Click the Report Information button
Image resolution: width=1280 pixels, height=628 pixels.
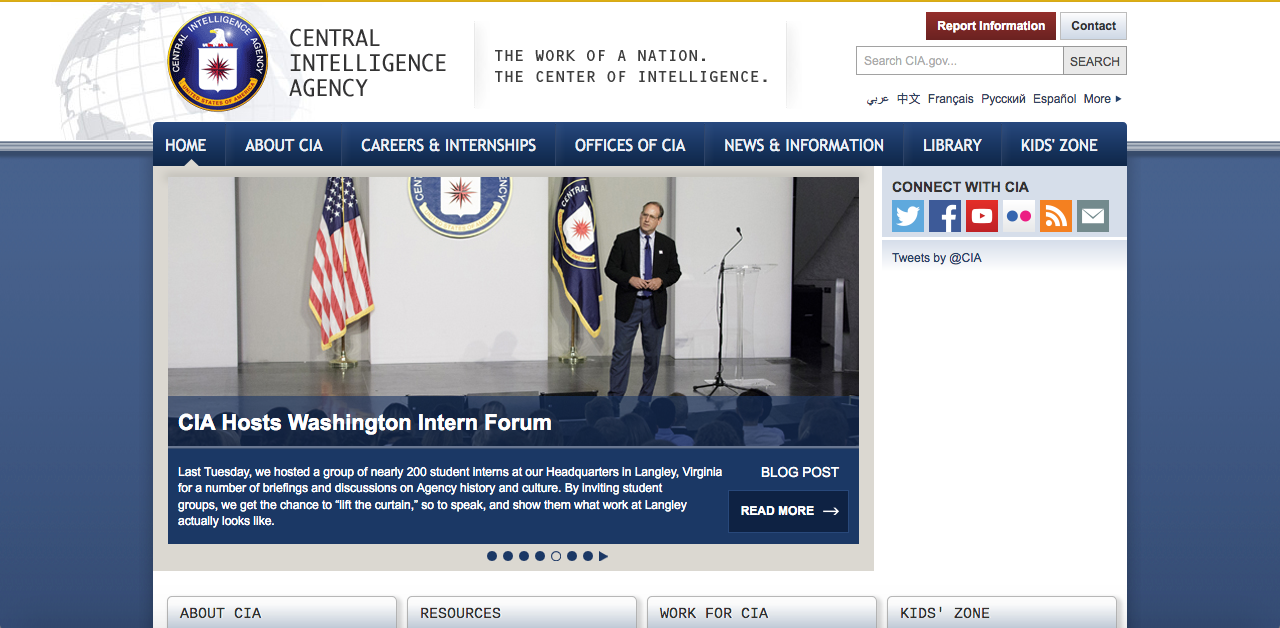[991, 26]
